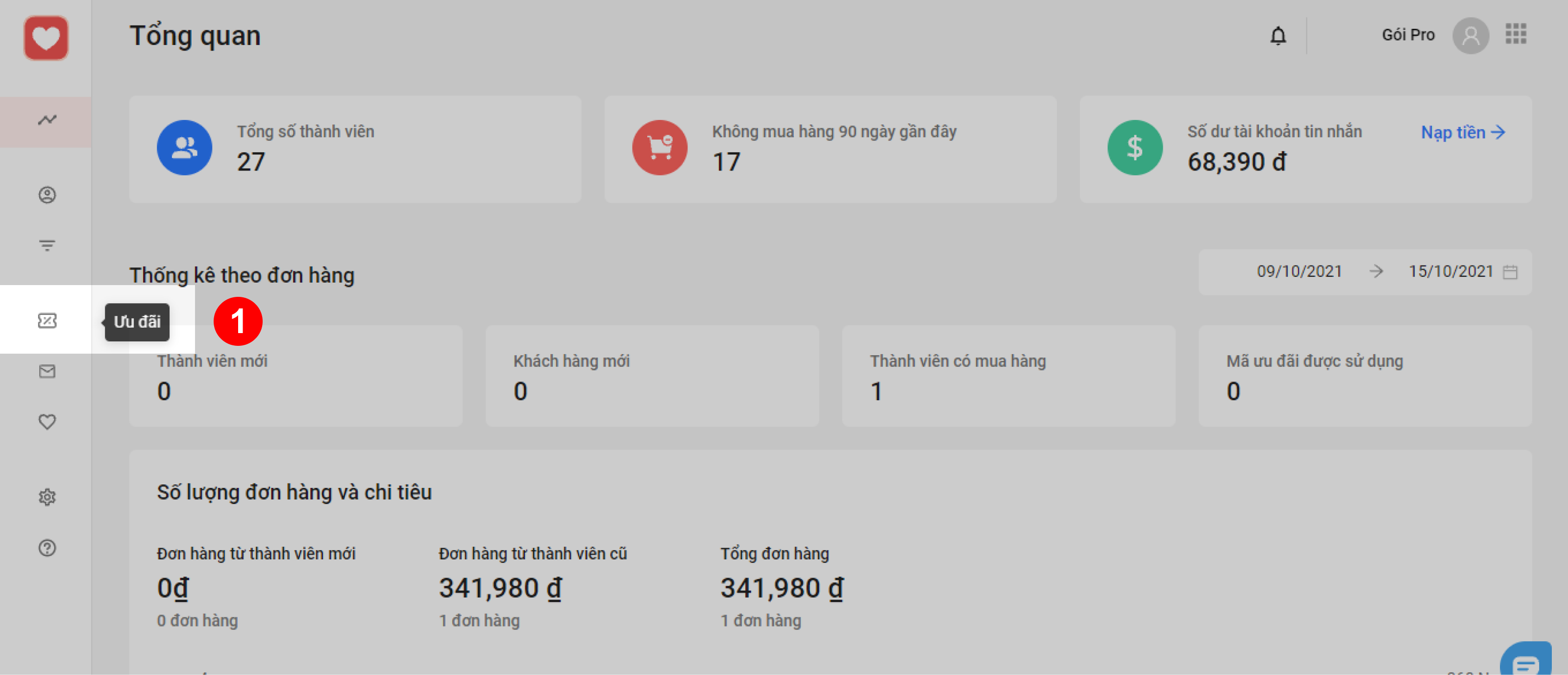This screenshot has height=675, width=1568.
Task: Open the apps grid menu icon
Action: click(x=1516, y=34)
